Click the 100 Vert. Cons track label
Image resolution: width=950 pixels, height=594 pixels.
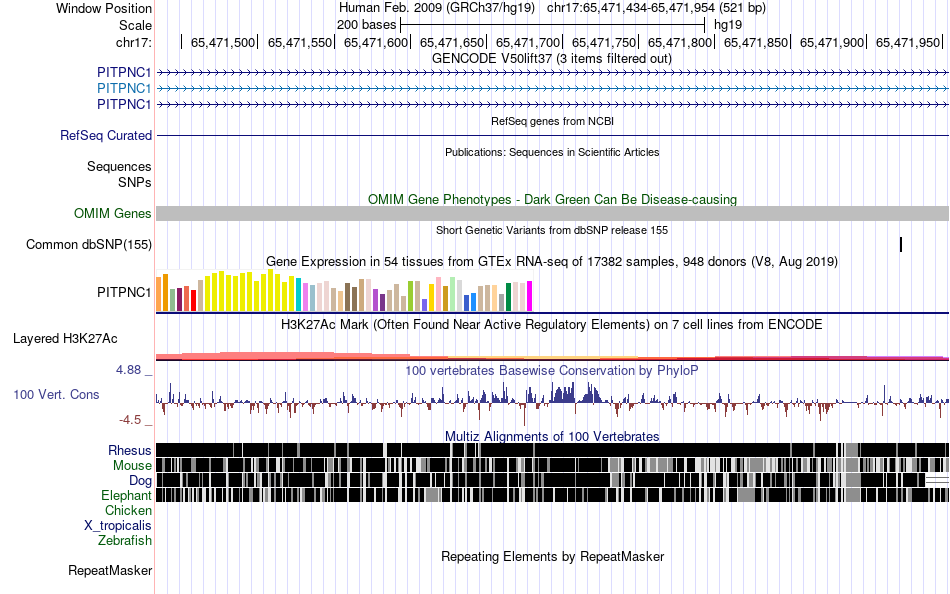click(56, 395)
